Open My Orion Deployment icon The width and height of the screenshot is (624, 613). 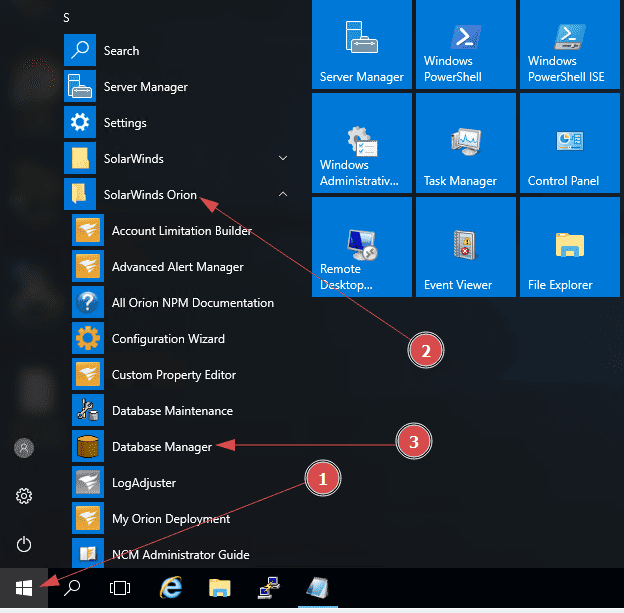point(88,518)
